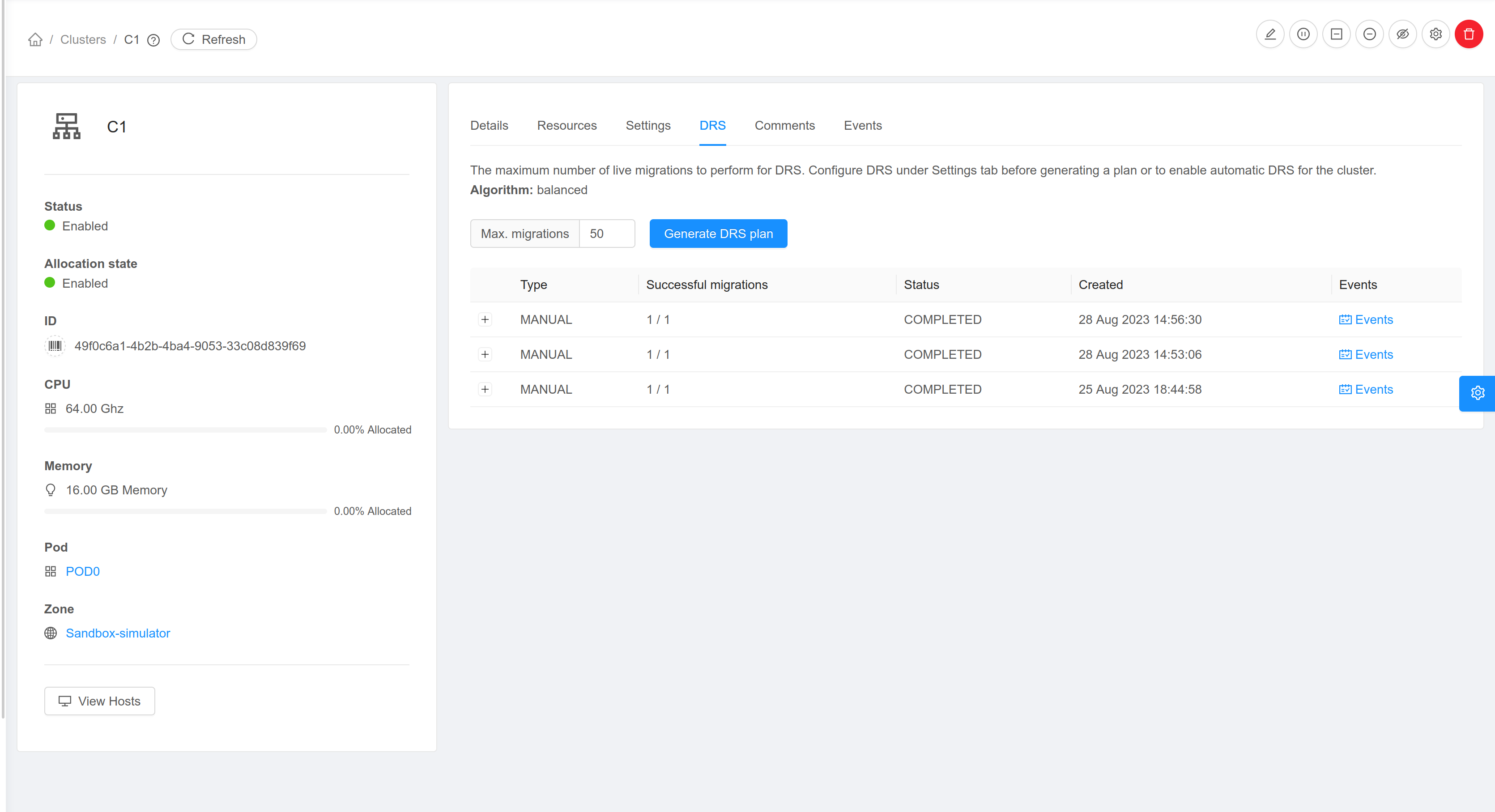The width and height of the screenshot is (1495, 812).
Task: Click the CPU allocation progress bar
Action: pyautogui.click(x=186, y=429)
